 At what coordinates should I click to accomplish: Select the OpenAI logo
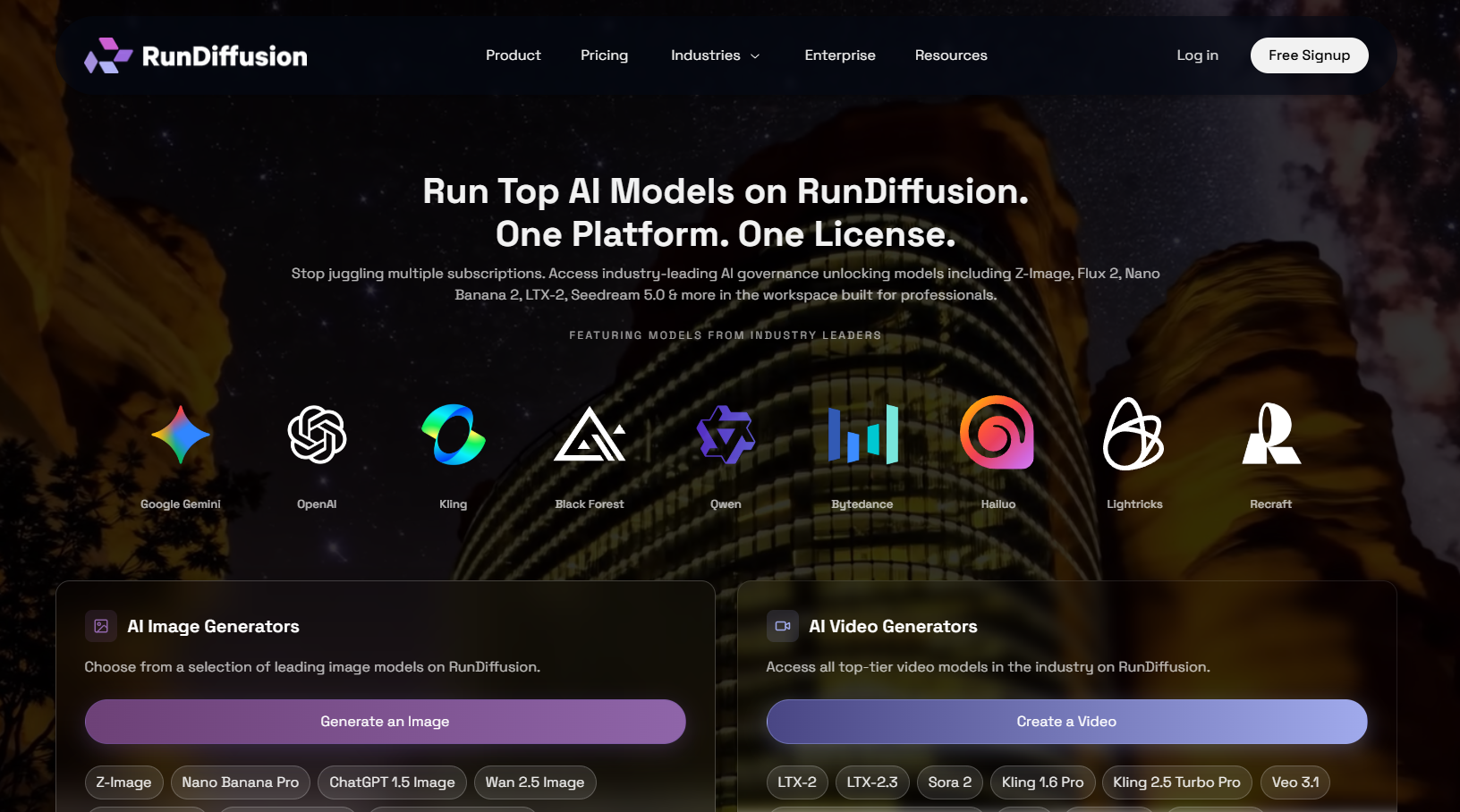pos(317,435)
